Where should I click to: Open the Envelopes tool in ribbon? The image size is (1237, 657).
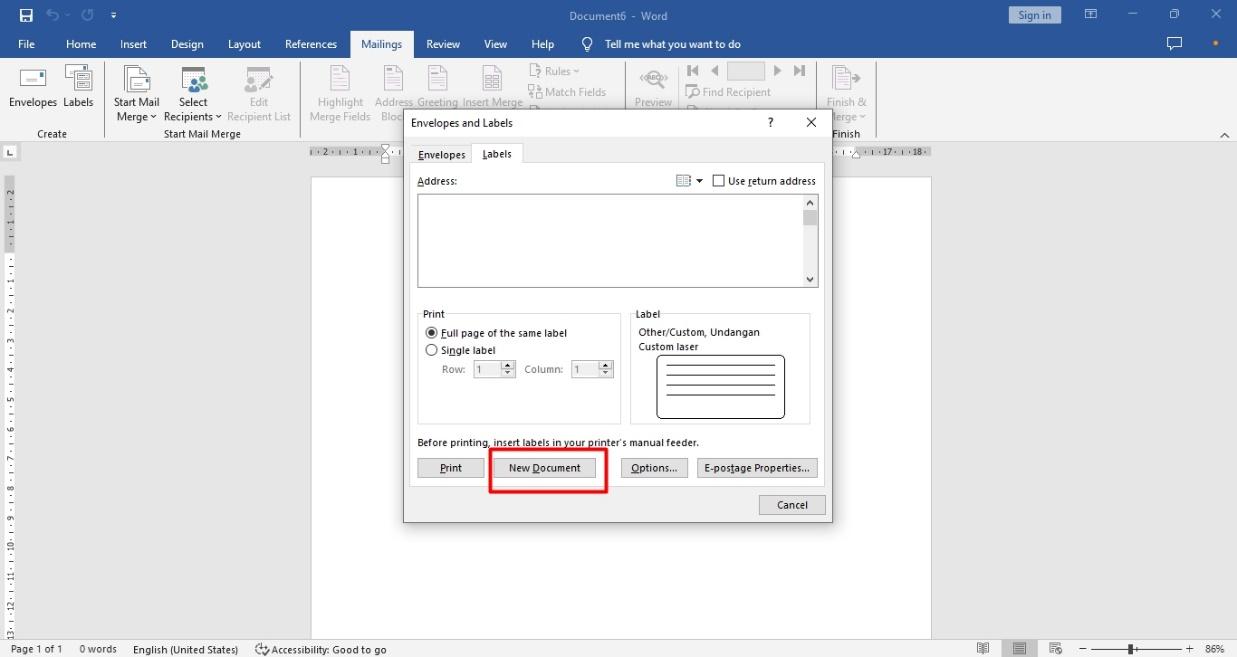pyautogui.click(x=33, y=87)
